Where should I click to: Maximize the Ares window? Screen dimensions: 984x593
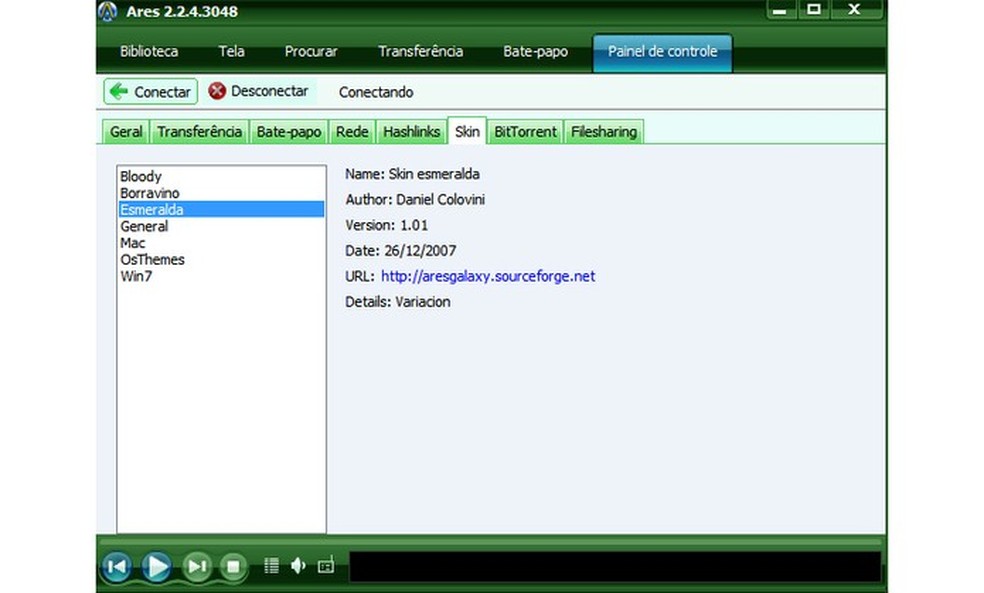tap(814, 9)
